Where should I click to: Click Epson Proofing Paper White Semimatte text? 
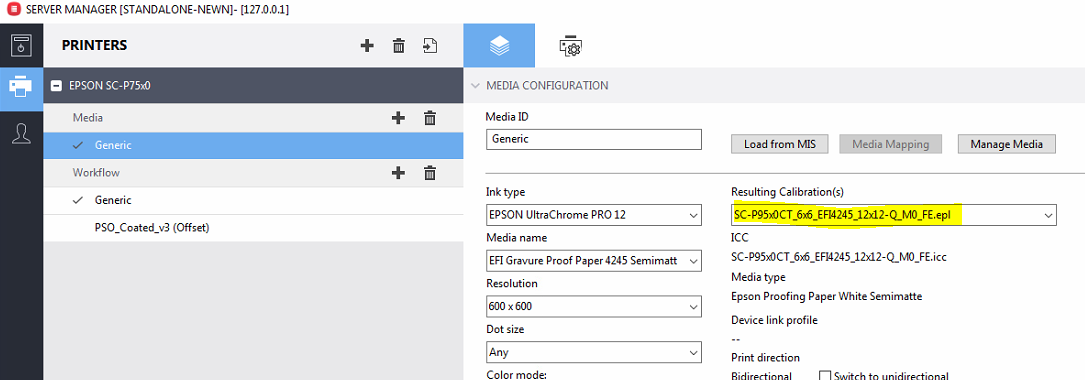point(826,296)
